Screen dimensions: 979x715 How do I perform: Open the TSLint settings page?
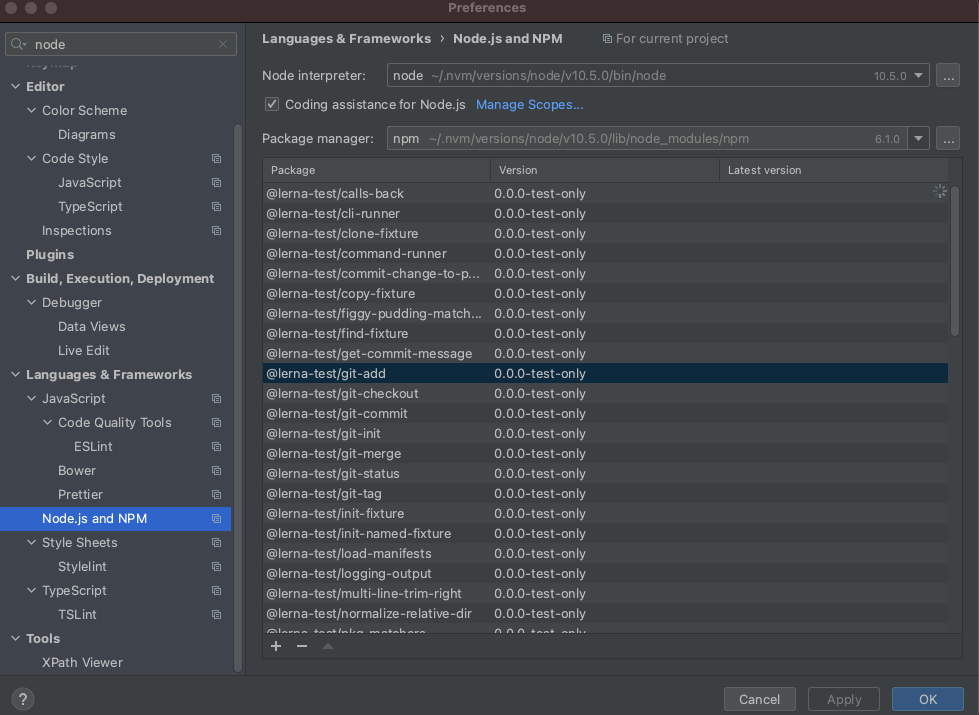click(x=77, y=615)
